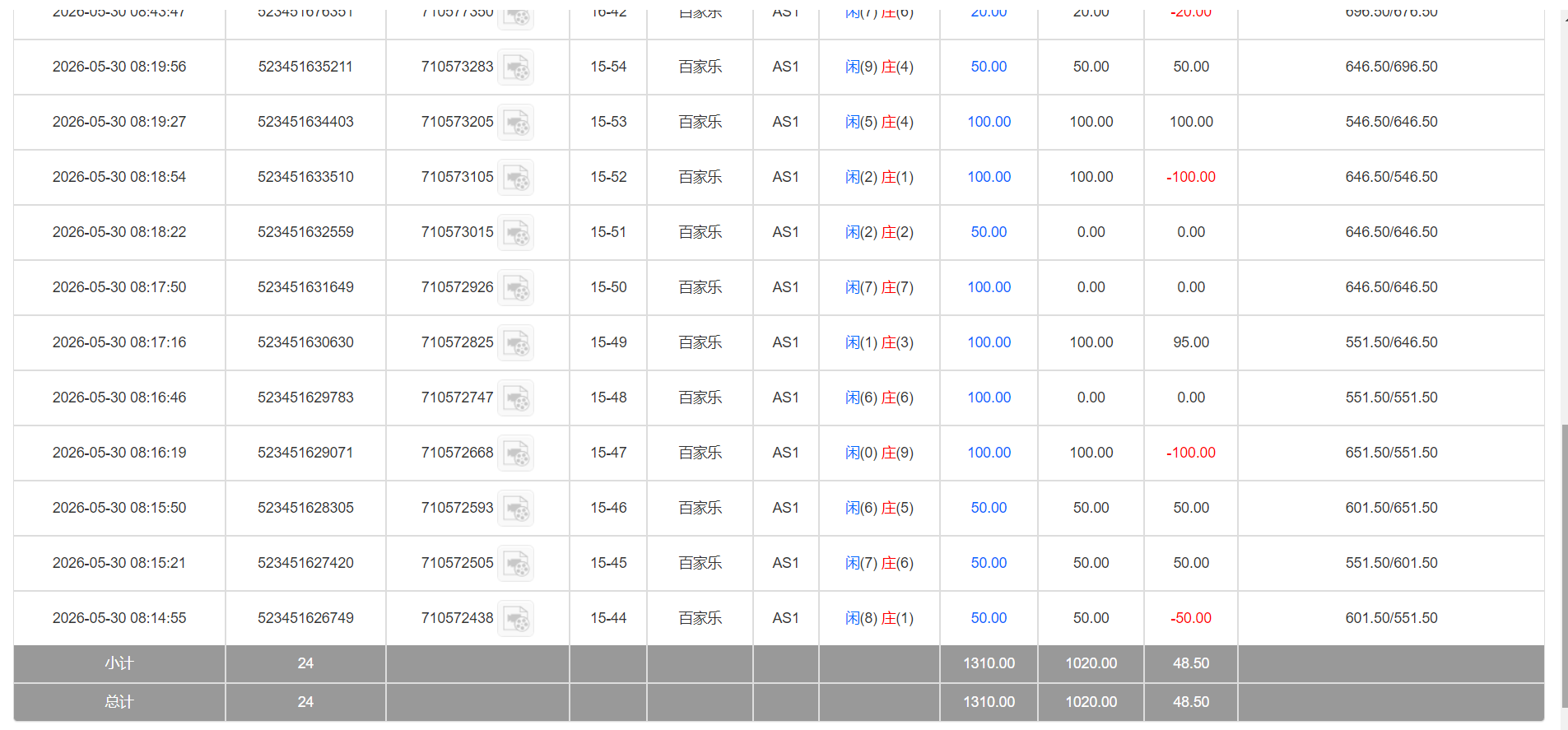This screenshot has width=1568, height=730.
Task: Open video replay icon for round 710572825
Action: (516, 343)
